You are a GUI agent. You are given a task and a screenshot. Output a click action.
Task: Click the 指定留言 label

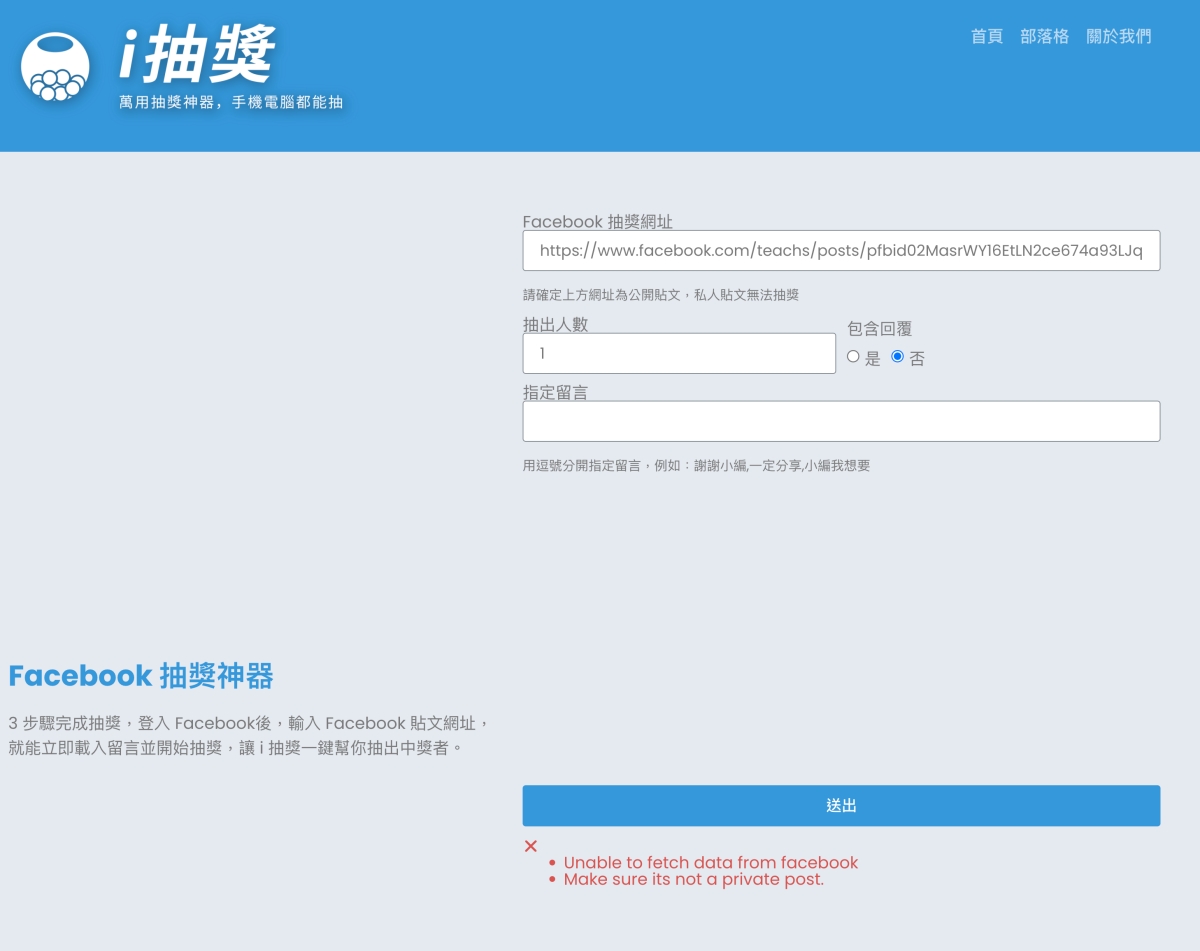click(555, 393)
